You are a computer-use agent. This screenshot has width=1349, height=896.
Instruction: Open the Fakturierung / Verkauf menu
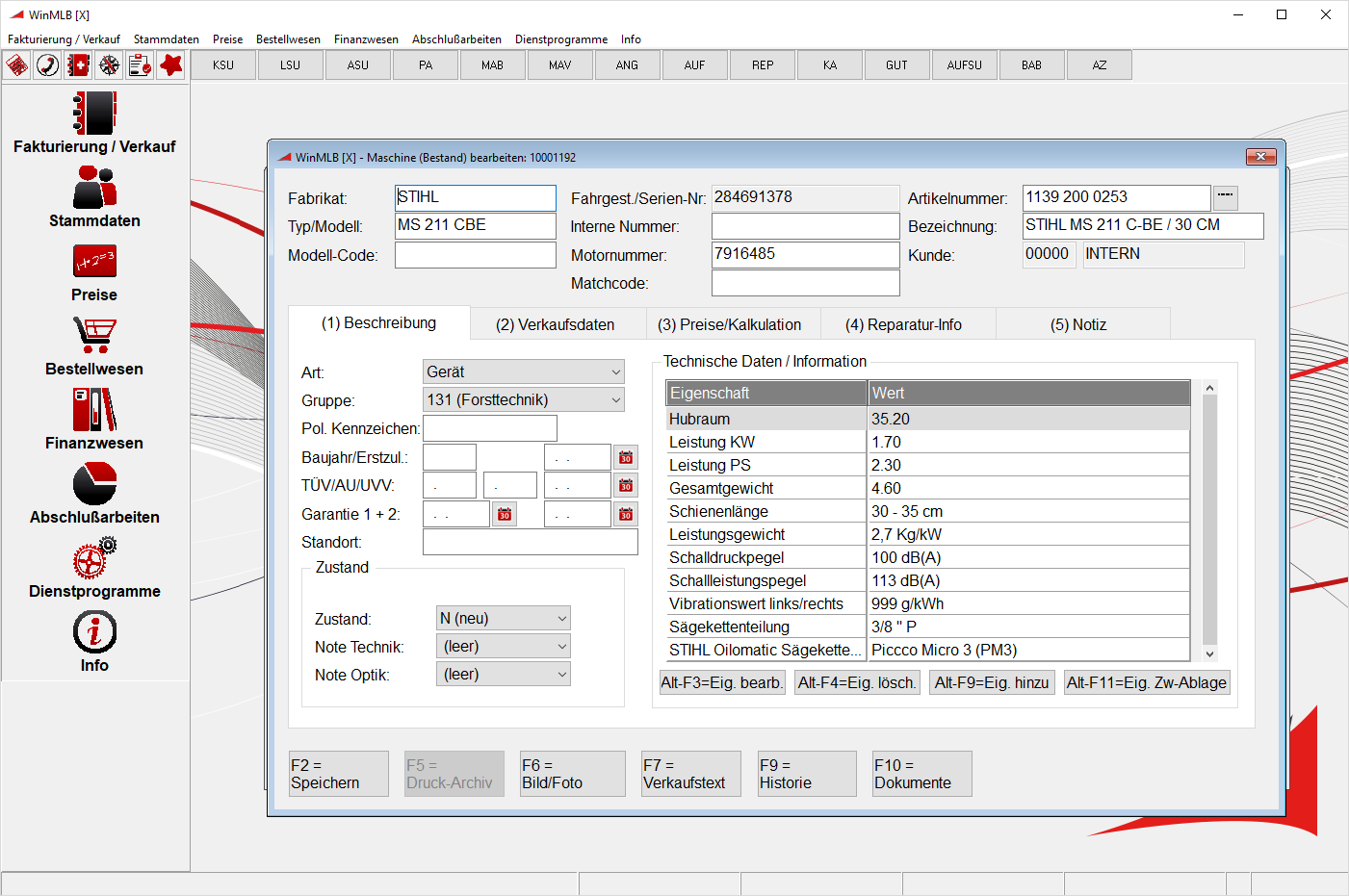(64, 39)
